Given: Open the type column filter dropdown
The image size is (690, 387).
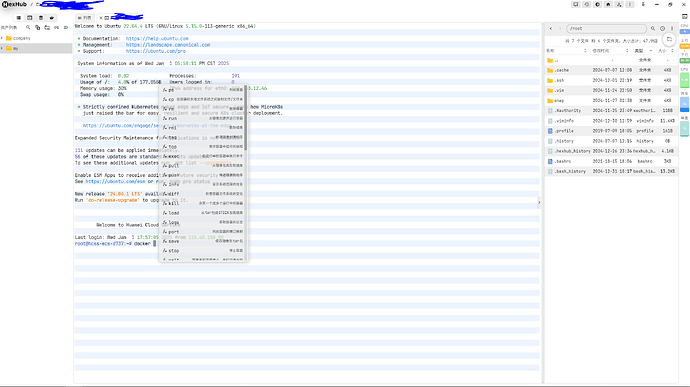Looking at the screenshot, I should [651, 51].
